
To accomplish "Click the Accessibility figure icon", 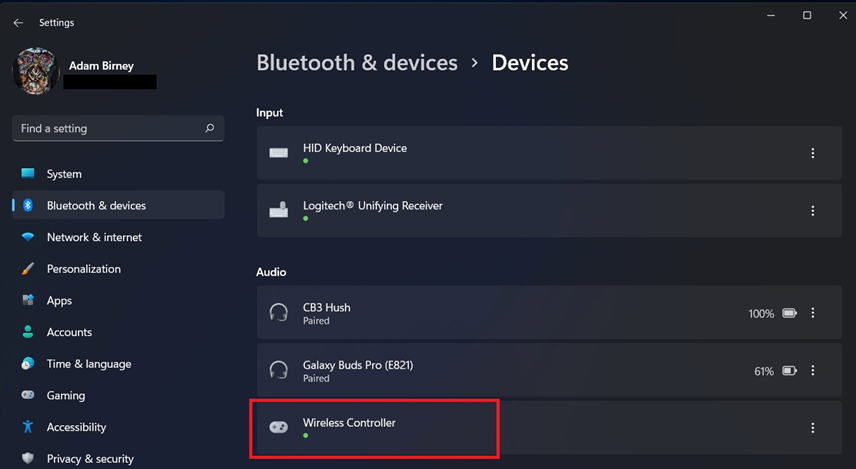I will click(x=28, y=427).
